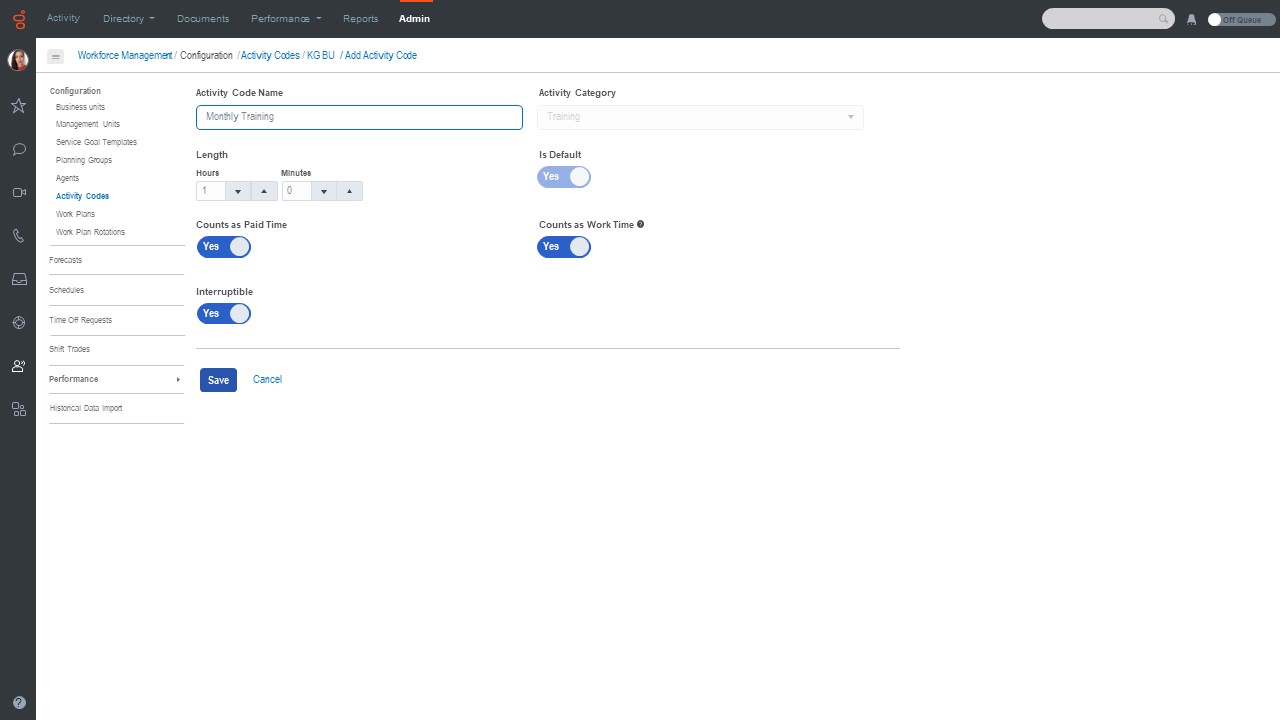Screen dimensions: 1280x720
Task: Click the Activity Code Name field
Action: [359, 117]
